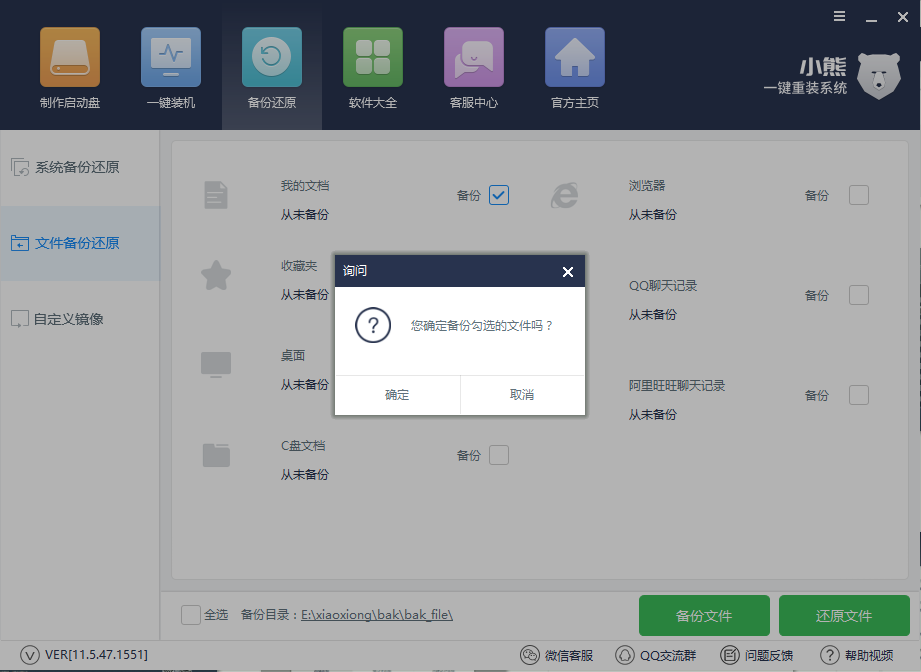Click the 问题反馈 feedback icon
Screen dimensions: 921x672
730,654
